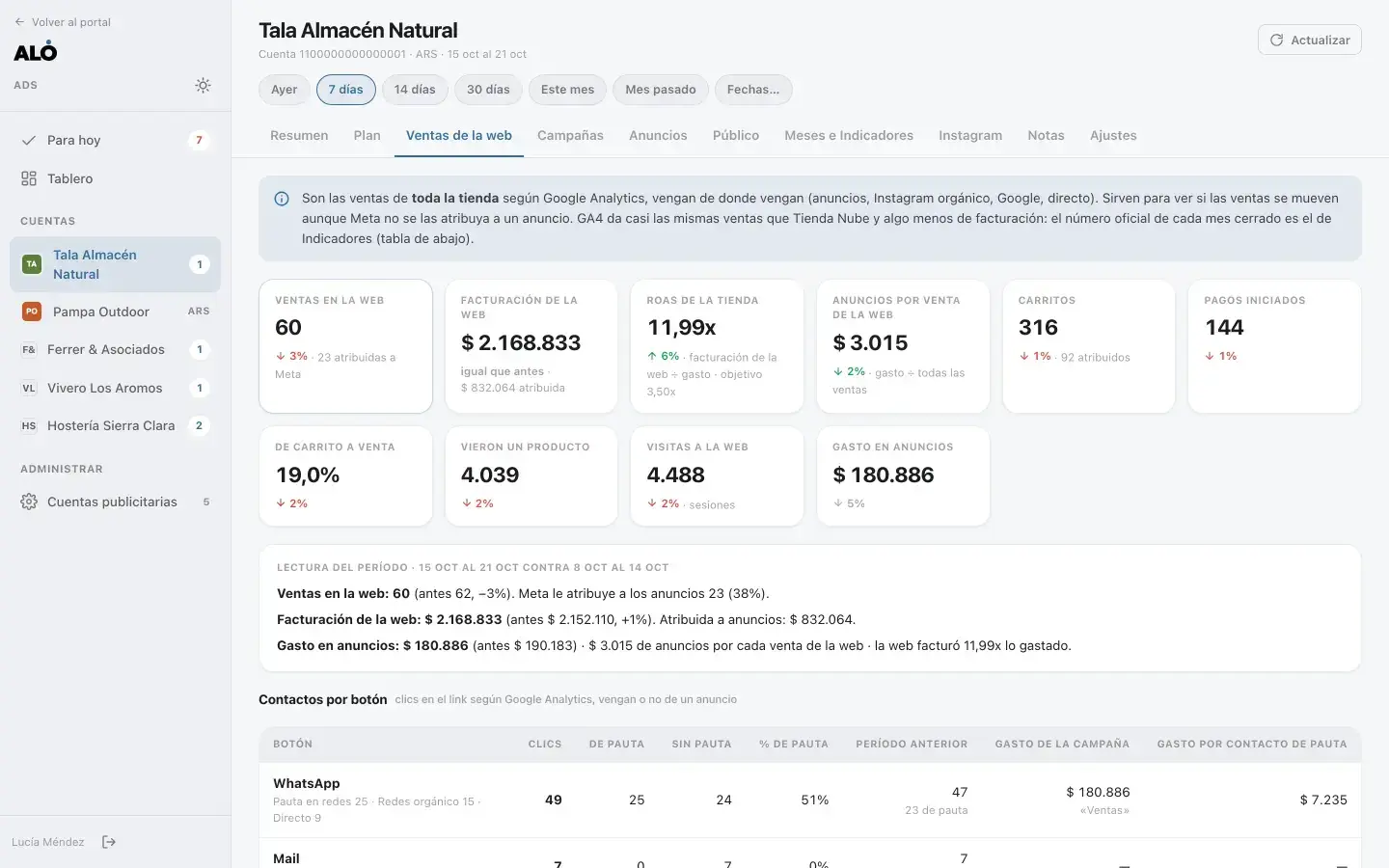Click the back arrow to the portal

(x=19, y=22)
